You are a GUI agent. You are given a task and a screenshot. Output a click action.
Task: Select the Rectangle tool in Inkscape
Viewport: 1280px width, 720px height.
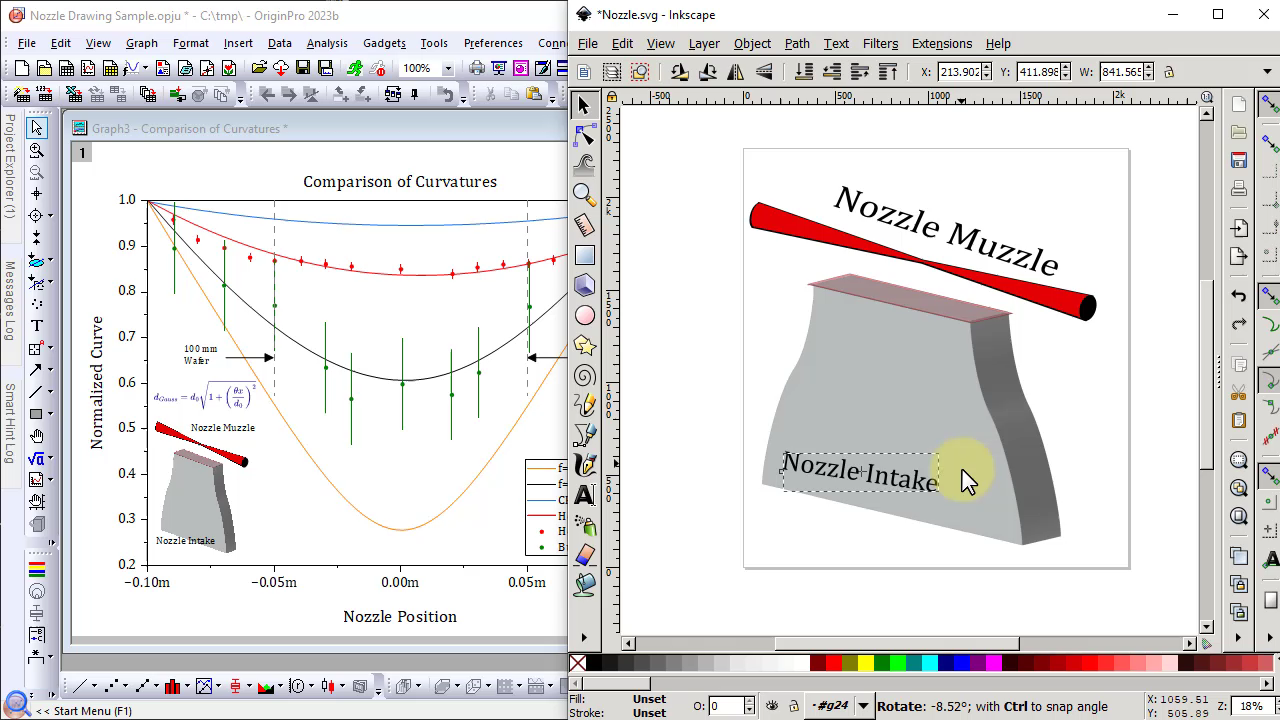tap(585, 255)
